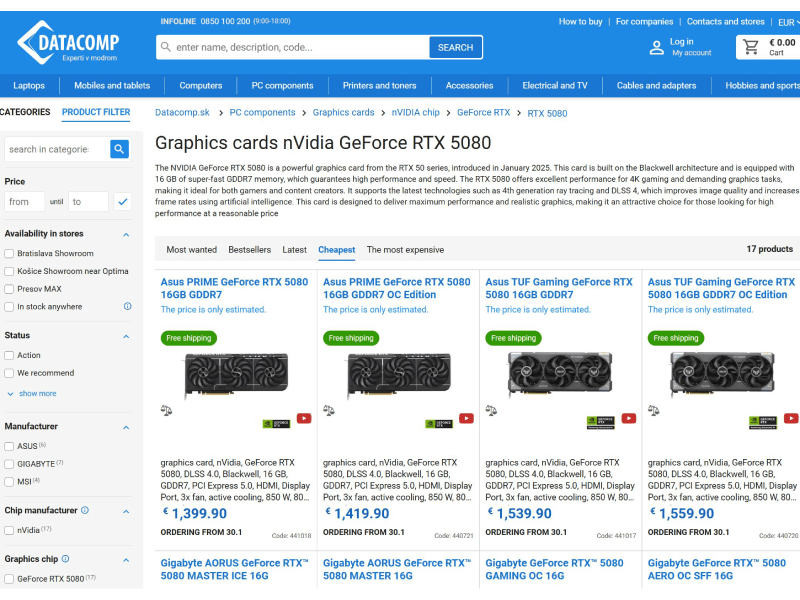Expand show more status options

click(32, 393)
